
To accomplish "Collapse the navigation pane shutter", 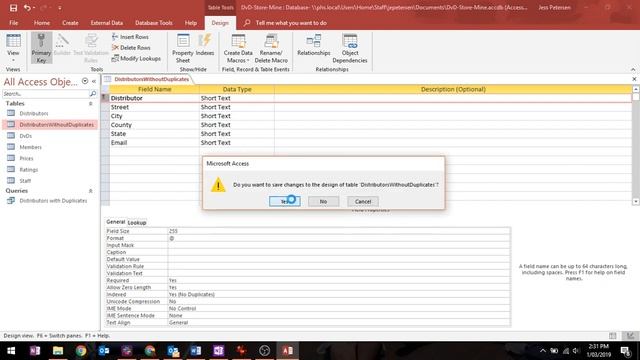I will click(x=94, y=81).
